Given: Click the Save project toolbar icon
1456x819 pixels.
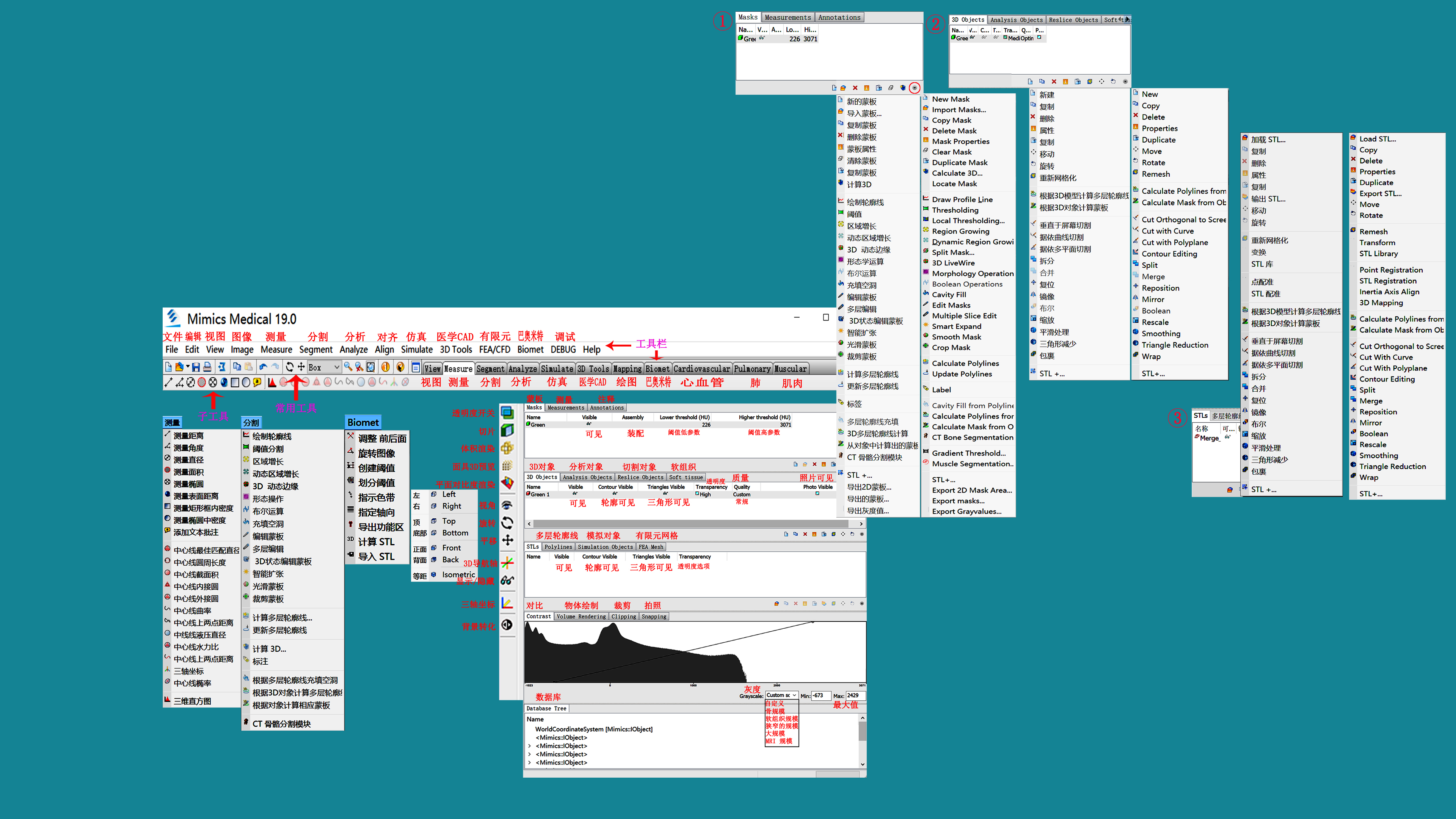Looking at the screenshot, I should (x=196, y=367).
